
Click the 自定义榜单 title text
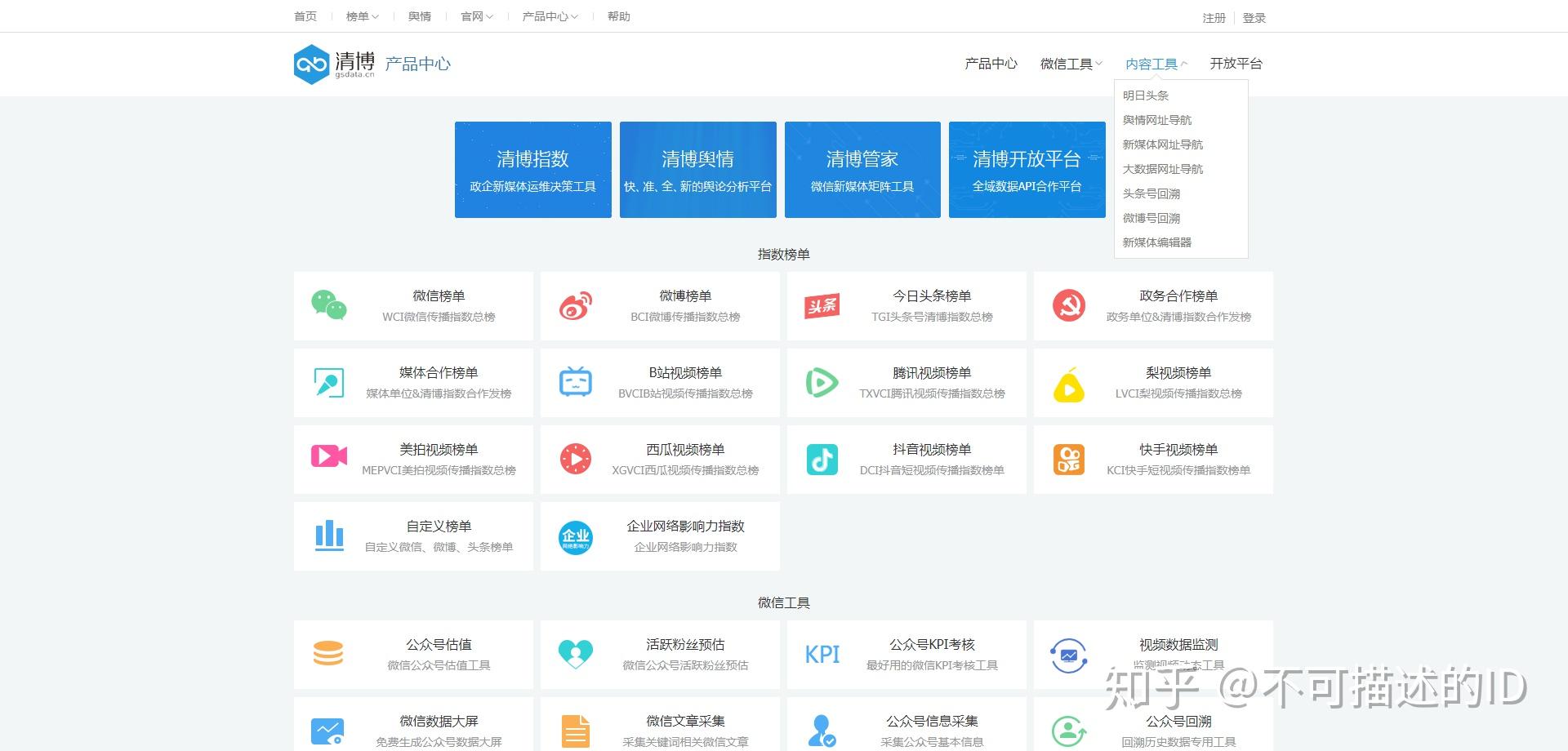[439, 526]
